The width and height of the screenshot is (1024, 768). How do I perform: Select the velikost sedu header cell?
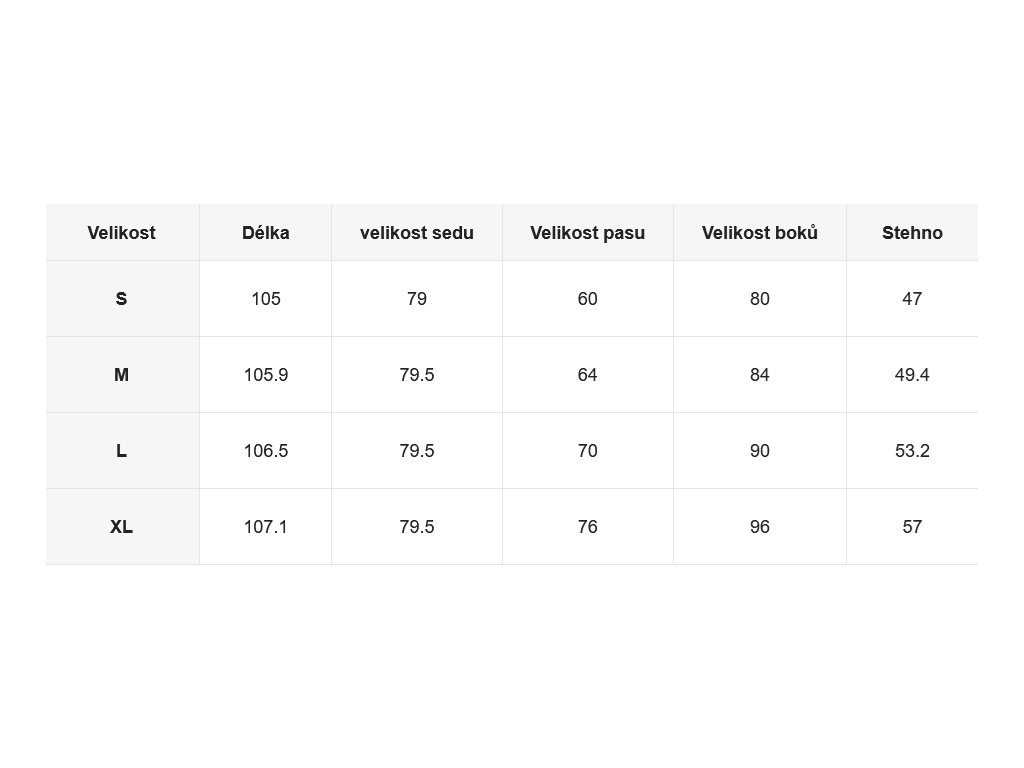417,232
